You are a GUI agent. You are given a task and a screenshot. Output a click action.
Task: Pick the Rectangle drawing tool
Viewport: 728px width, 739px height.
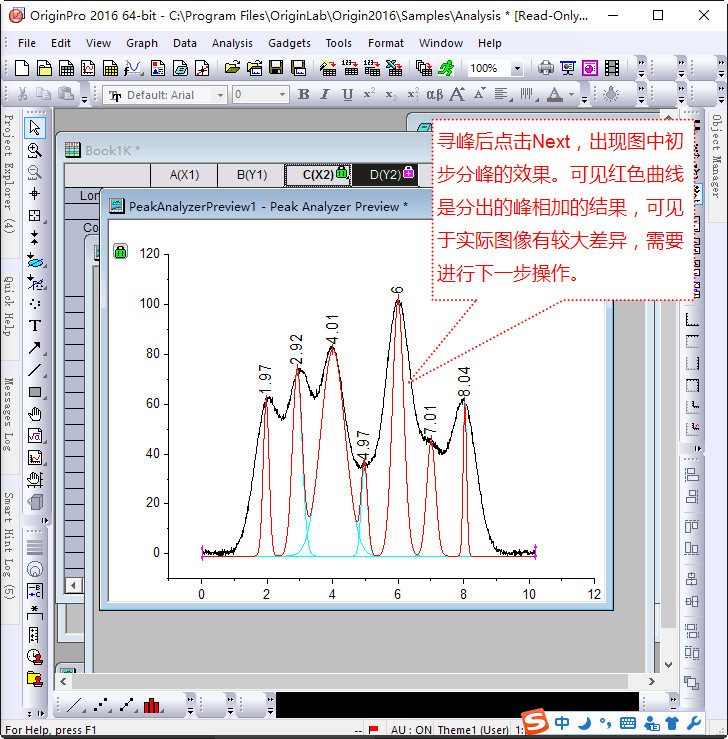click(35, 392)
